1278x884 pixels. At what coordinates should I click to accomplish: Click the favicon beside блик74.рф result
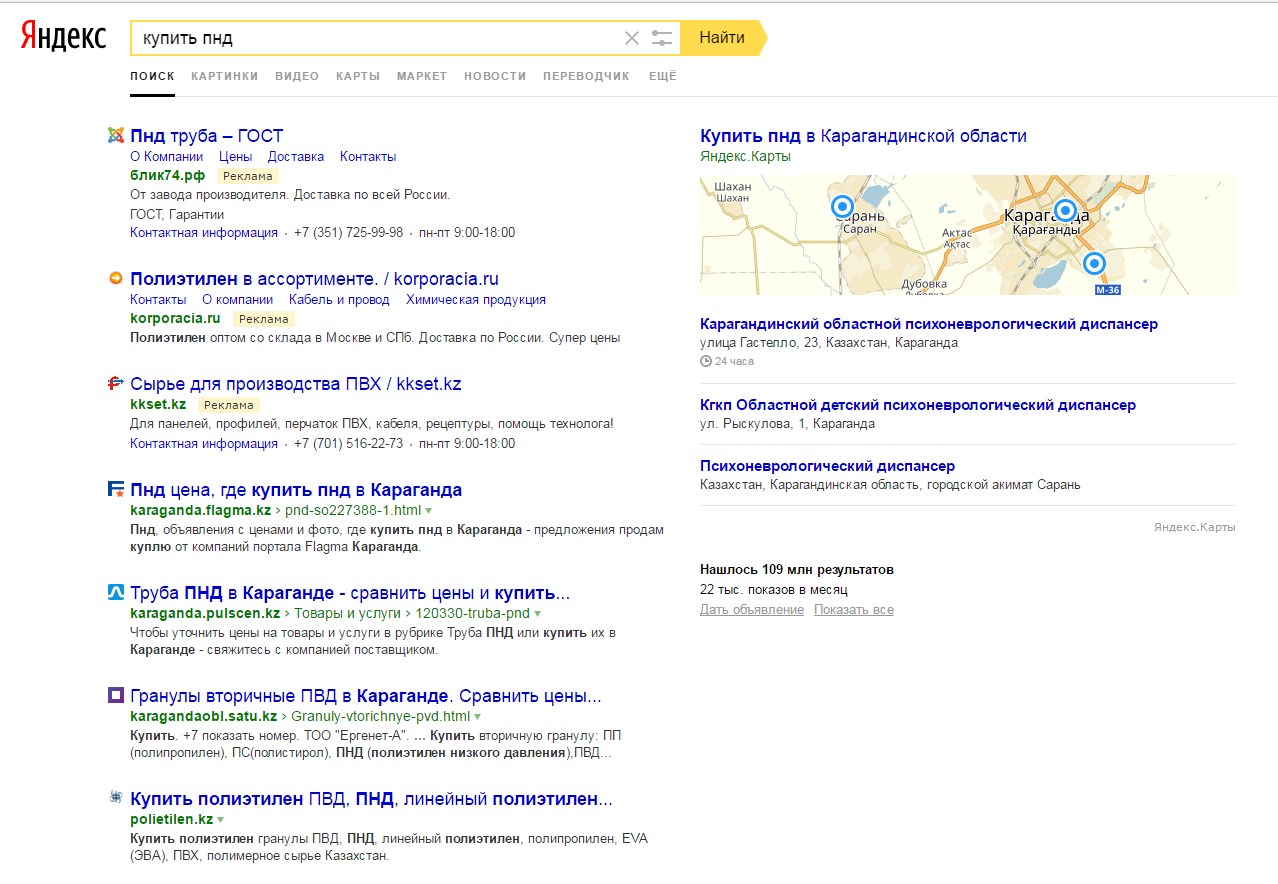[x=115, y=136]
